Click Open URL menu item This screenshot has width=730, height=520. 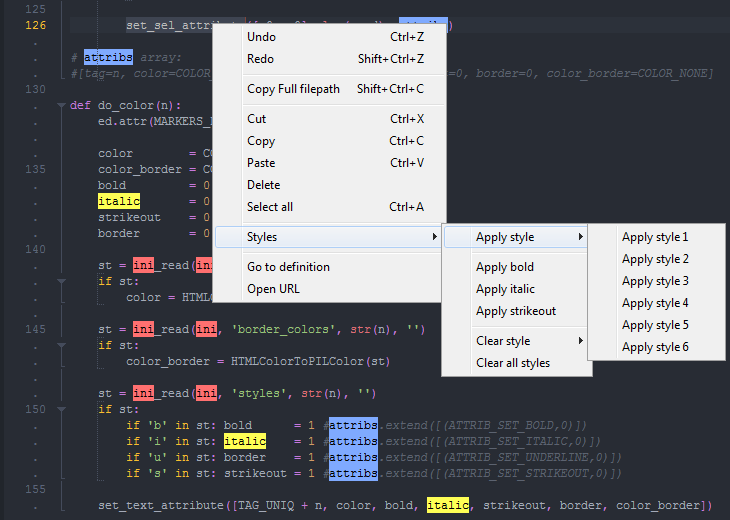pyautogui.click(x=273, y=289)
